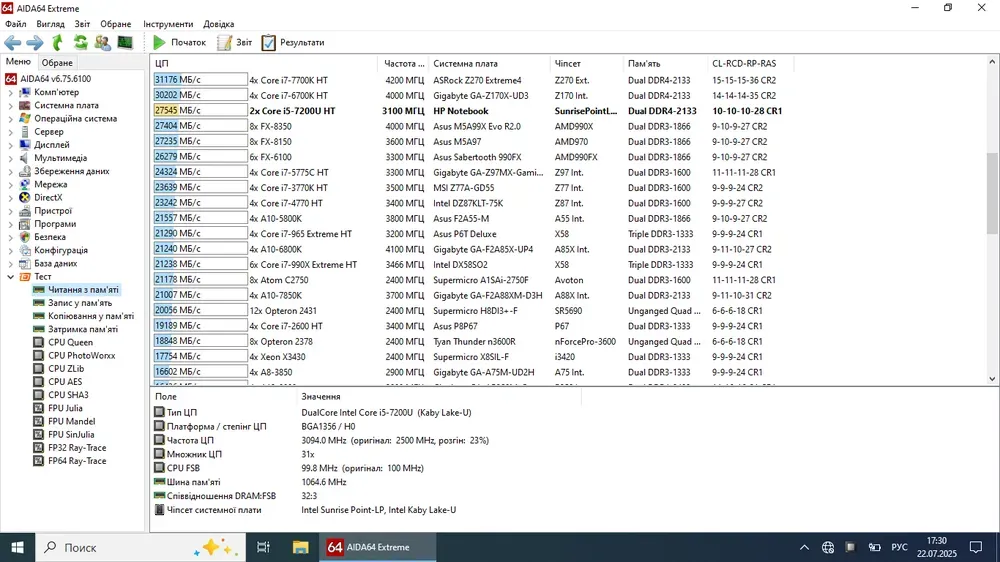Image resolution: width=1000 pixels, height=562 pixels.
Task: Open File Explorer from the taskbar
Action: click(x=300, y=547)
